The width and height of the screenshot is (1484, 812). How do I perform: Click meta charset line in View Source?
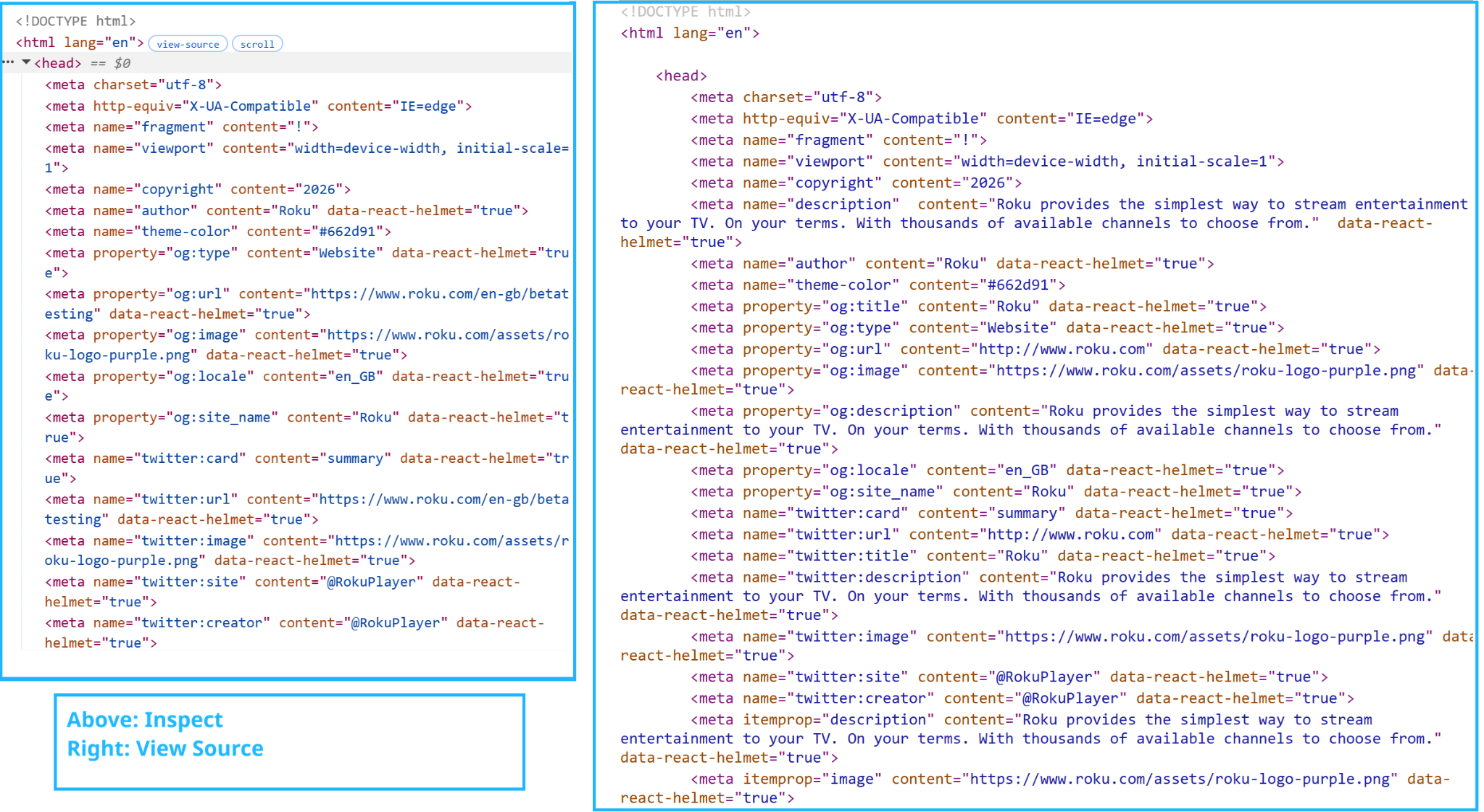click(786, 97)
